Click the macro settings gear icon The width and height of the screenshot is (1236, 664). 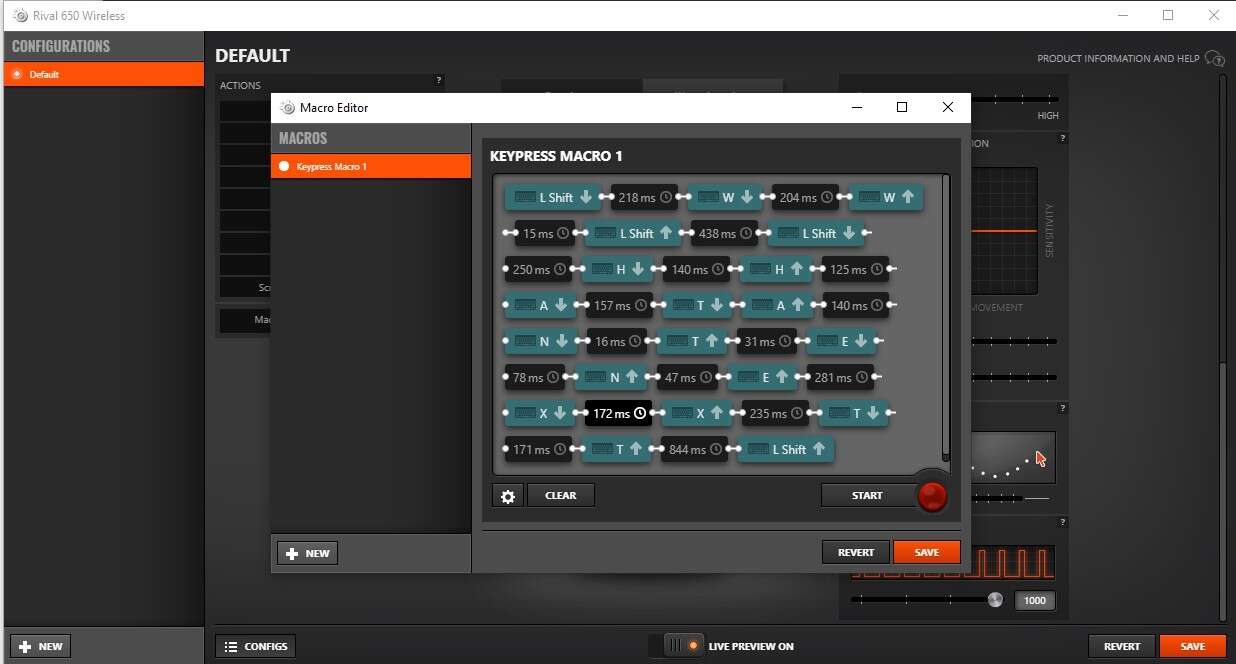[x=508, y=496]
